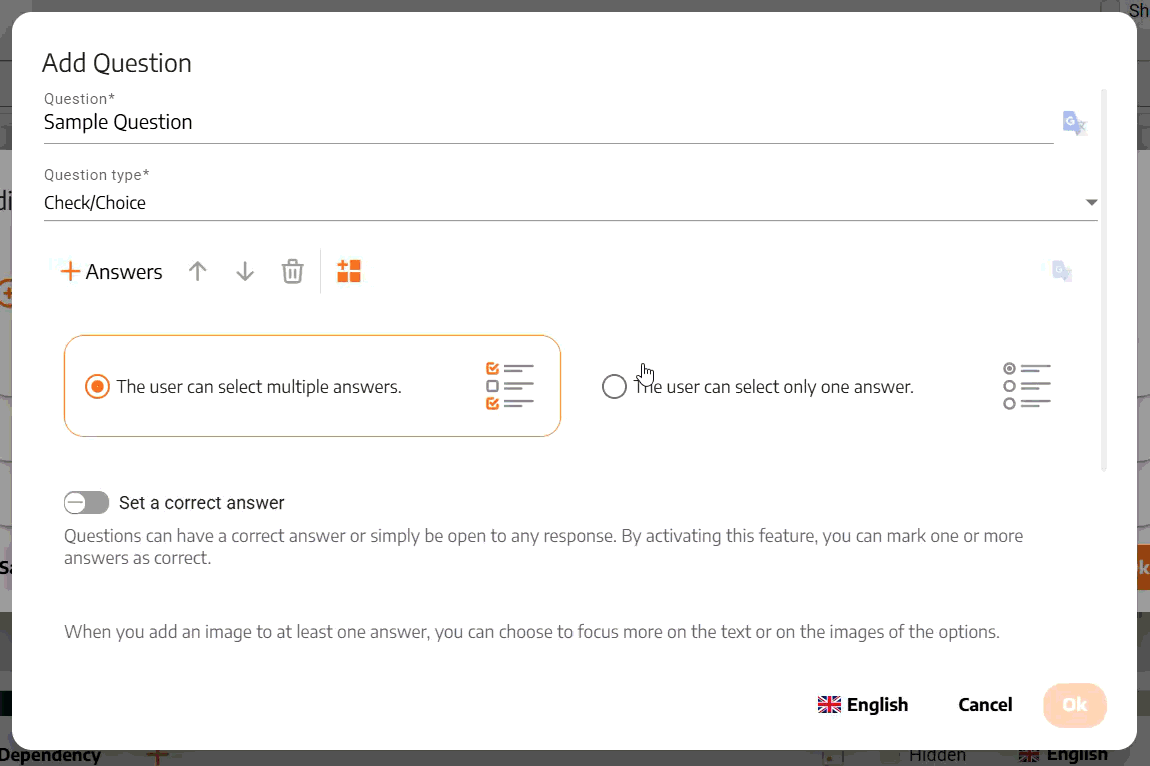The image size is (1150, 766).
Task: Open the English language selector
Action: click(863, 704)
